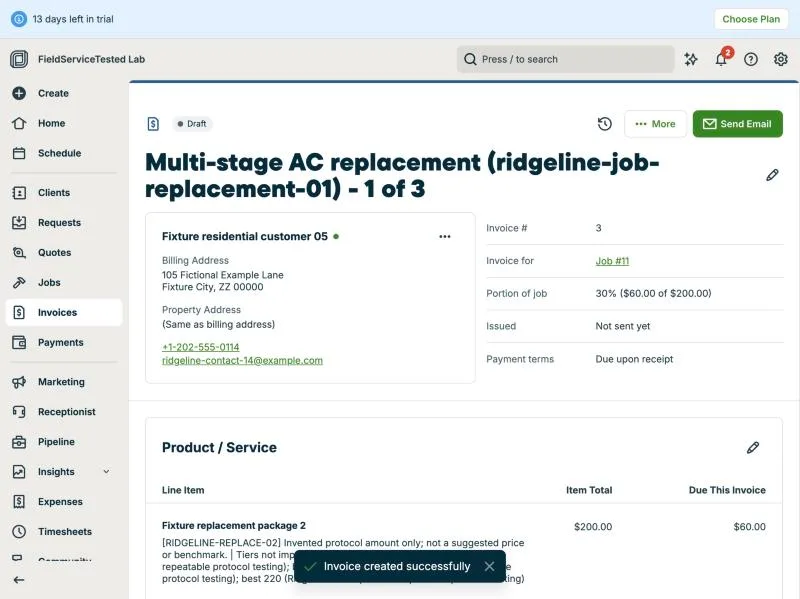
Task: Open the help question mark icon
Action: pyautogui.click(x=751, y=59)
